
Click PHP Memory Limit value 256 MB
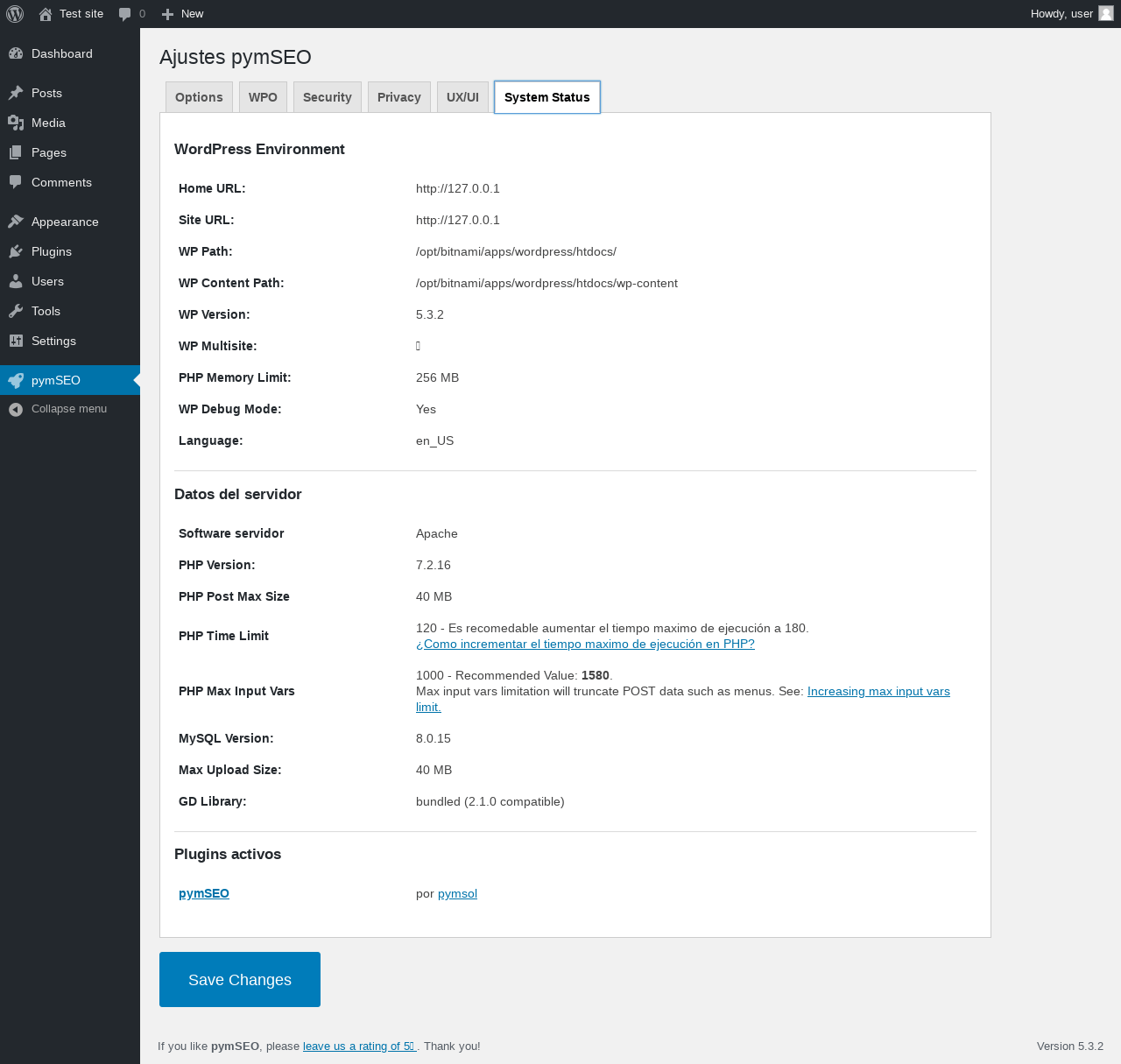click(437, 377)
